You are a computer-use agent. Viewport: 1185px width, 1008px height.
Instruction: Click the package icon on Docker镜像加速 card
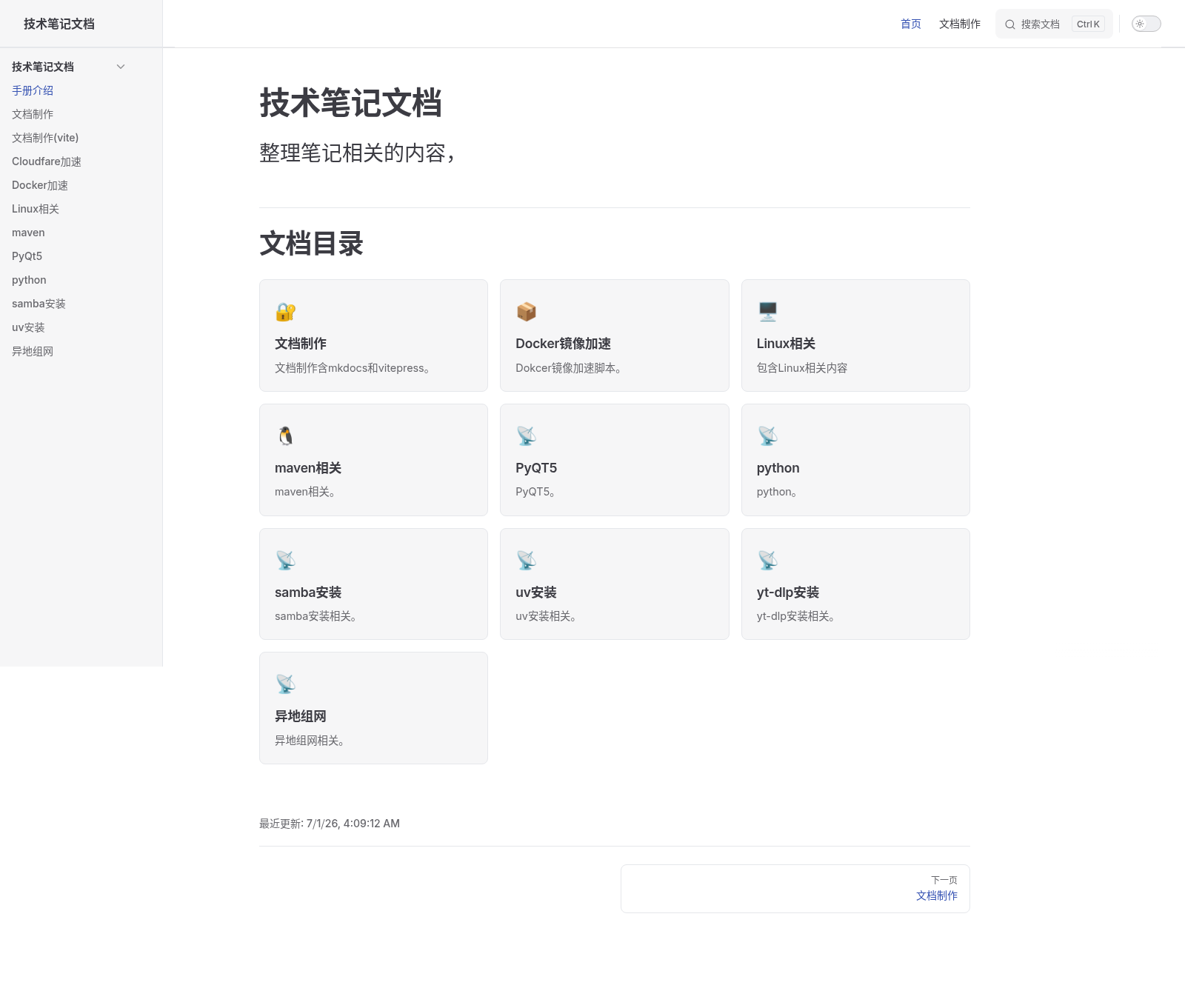point(527,312)
